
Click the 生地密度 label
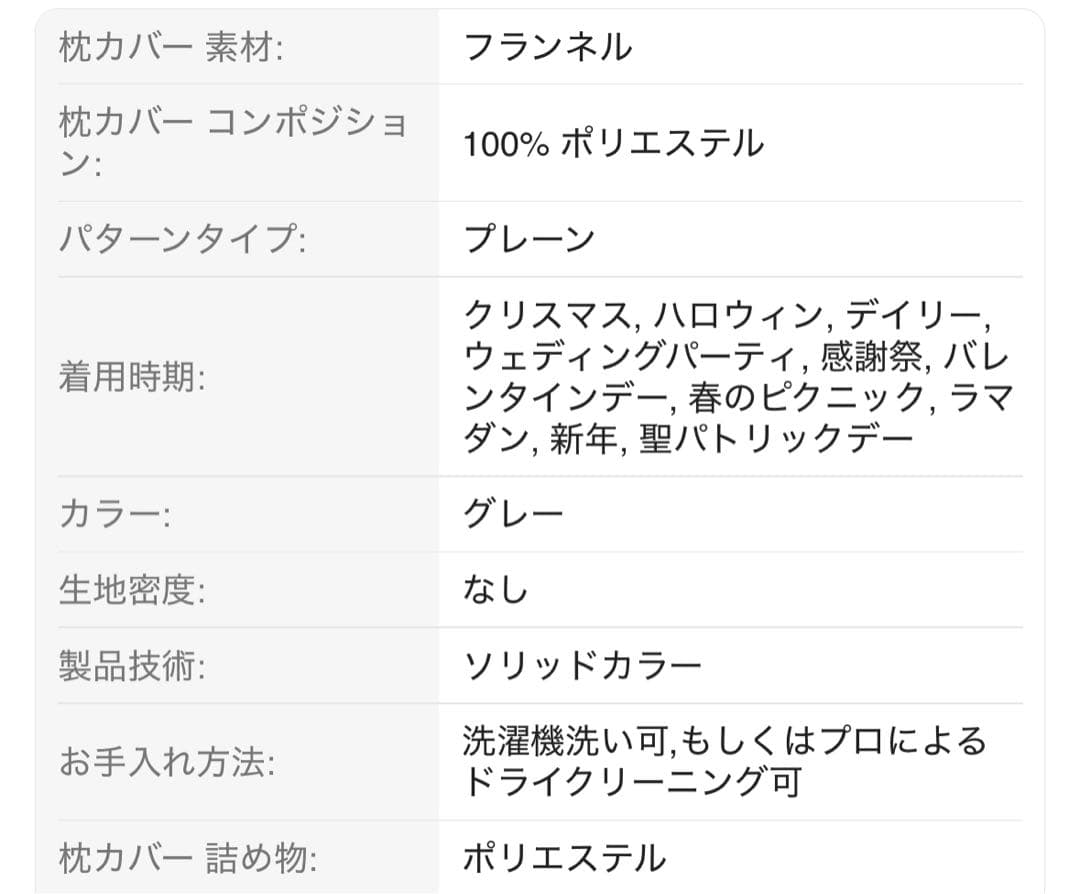point(131,591)
